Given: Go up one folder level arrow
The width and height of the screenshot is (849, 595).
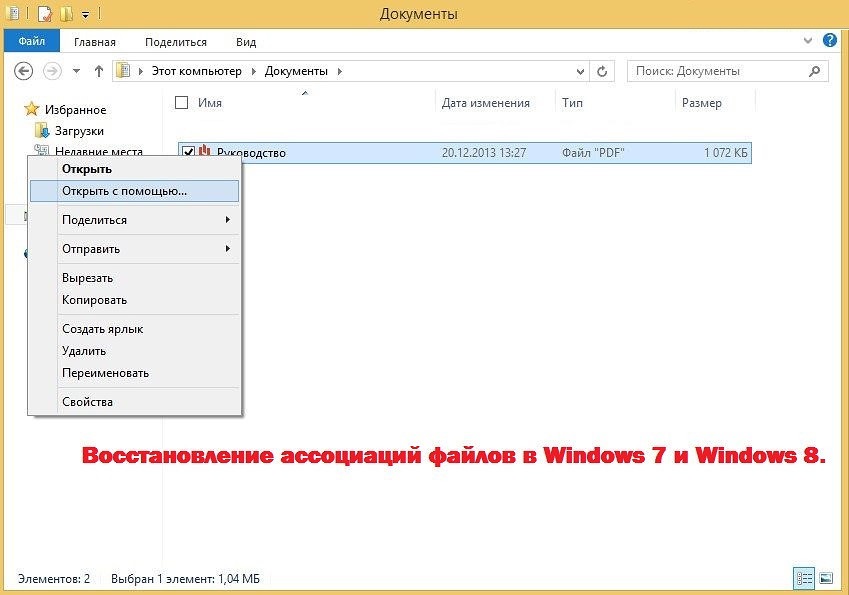Looking at the screenshot, I should pyautogui.click(x=99, y=71).
